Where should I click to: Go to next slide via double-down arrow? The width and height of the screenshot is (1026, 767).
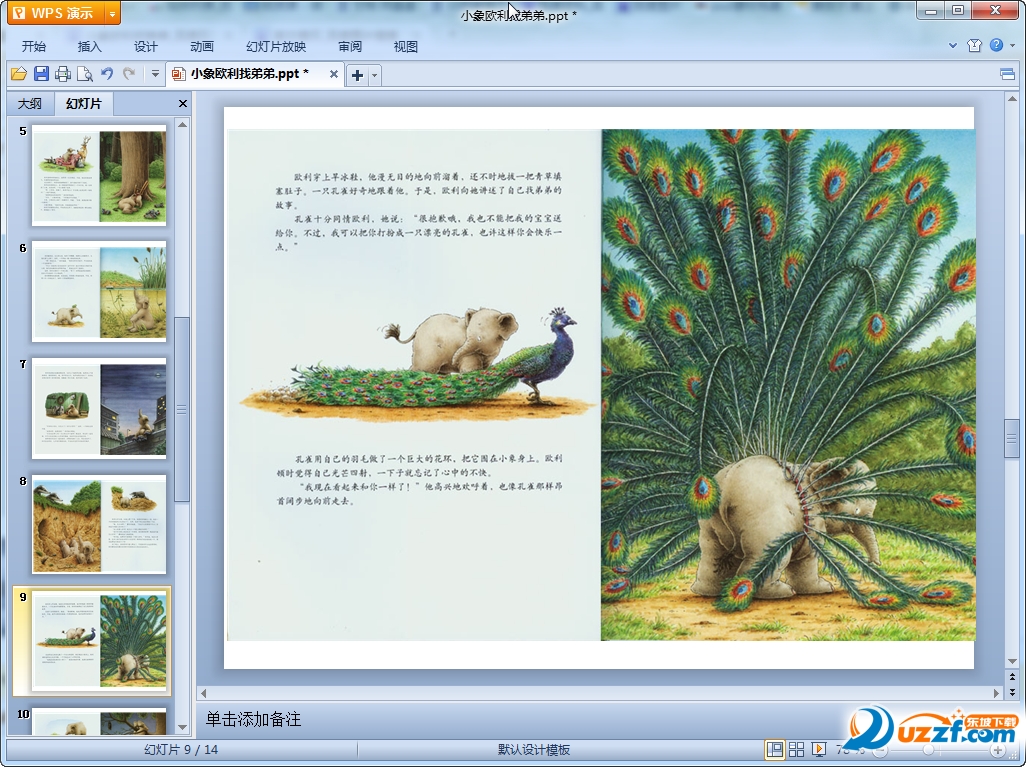tap(1012, 692)
